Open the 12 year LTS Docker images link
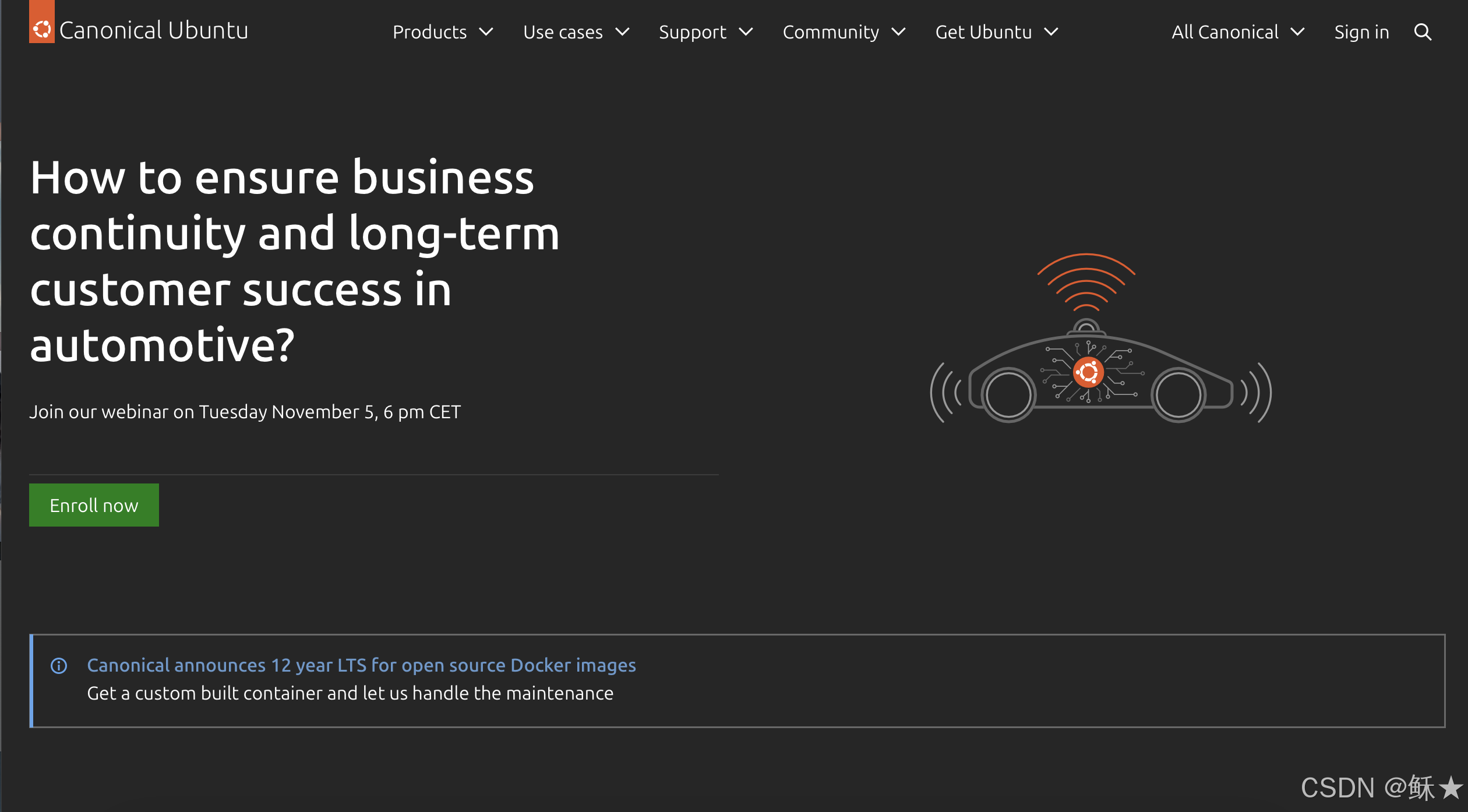 pyautogui.click(x=361, y=665)
